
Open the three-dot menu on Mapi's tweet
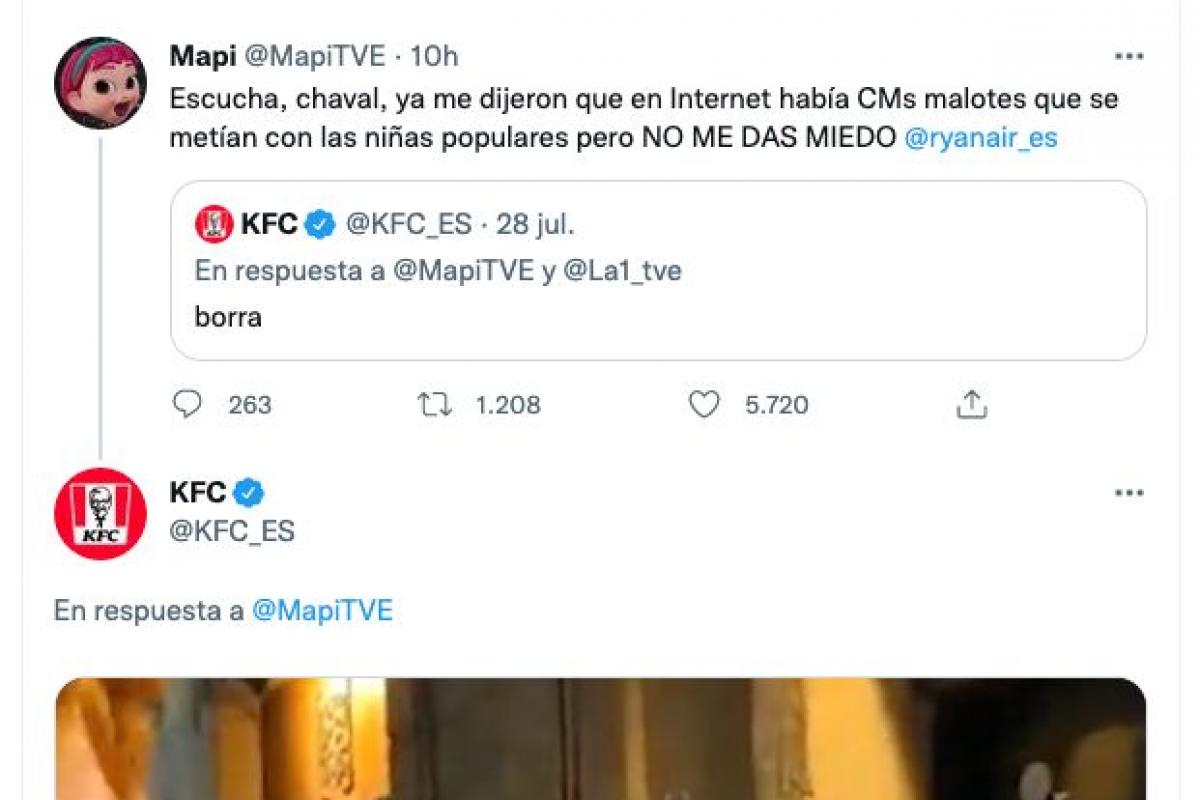tap(1129, 56)
